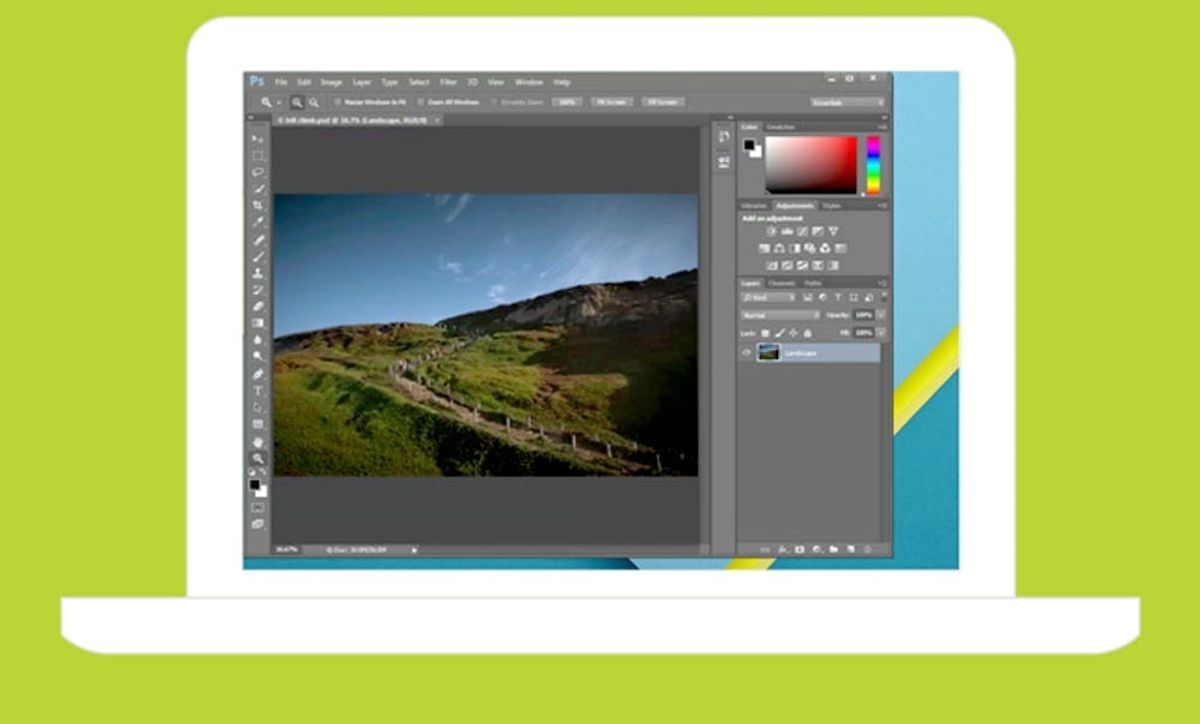
Task: Select the Clone Stamp tool
Action: (258, 273)
